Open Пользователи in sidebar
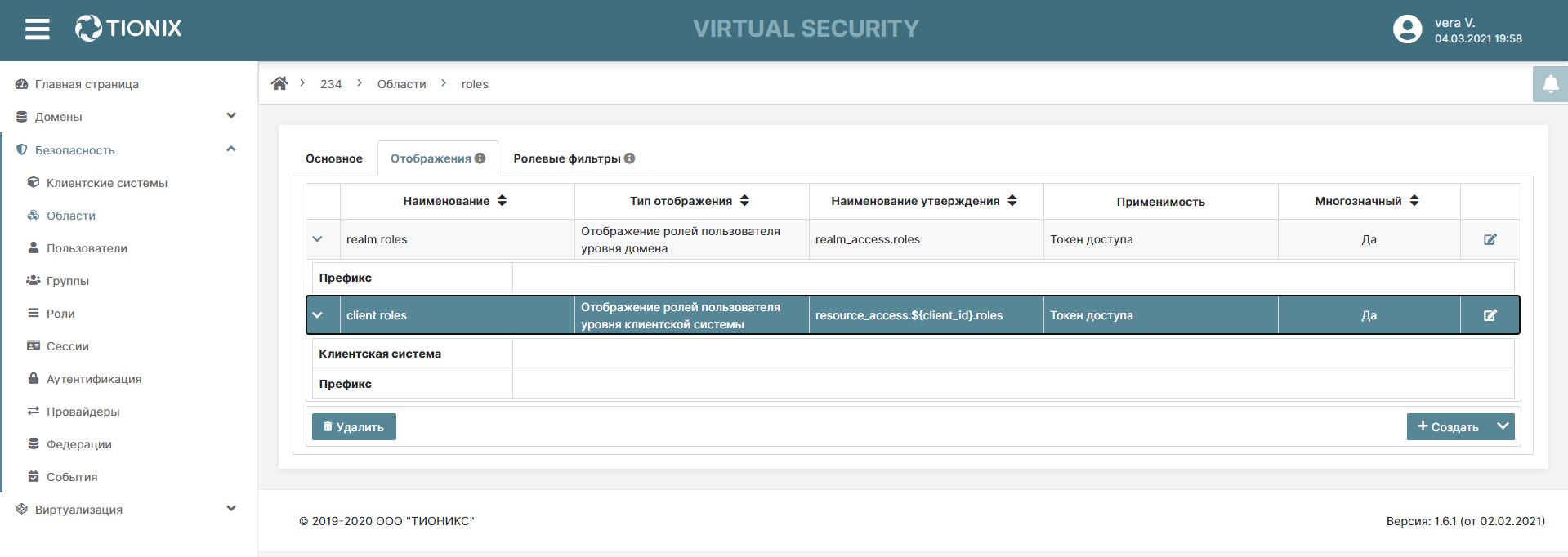This screenshot has width=1568, height=557. click(x=87, y=248)
